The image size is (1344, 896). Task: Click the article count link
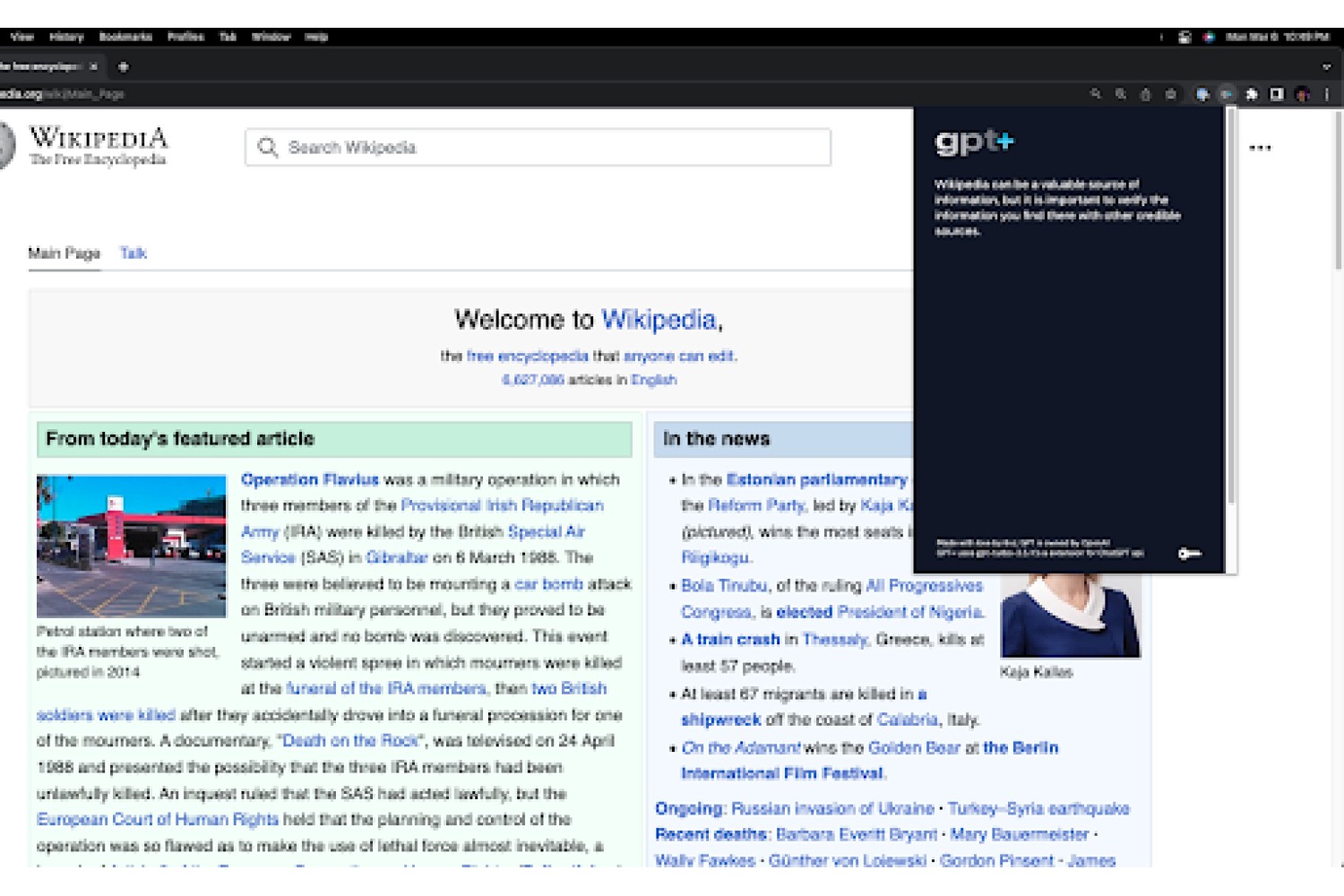coord(532,380)
